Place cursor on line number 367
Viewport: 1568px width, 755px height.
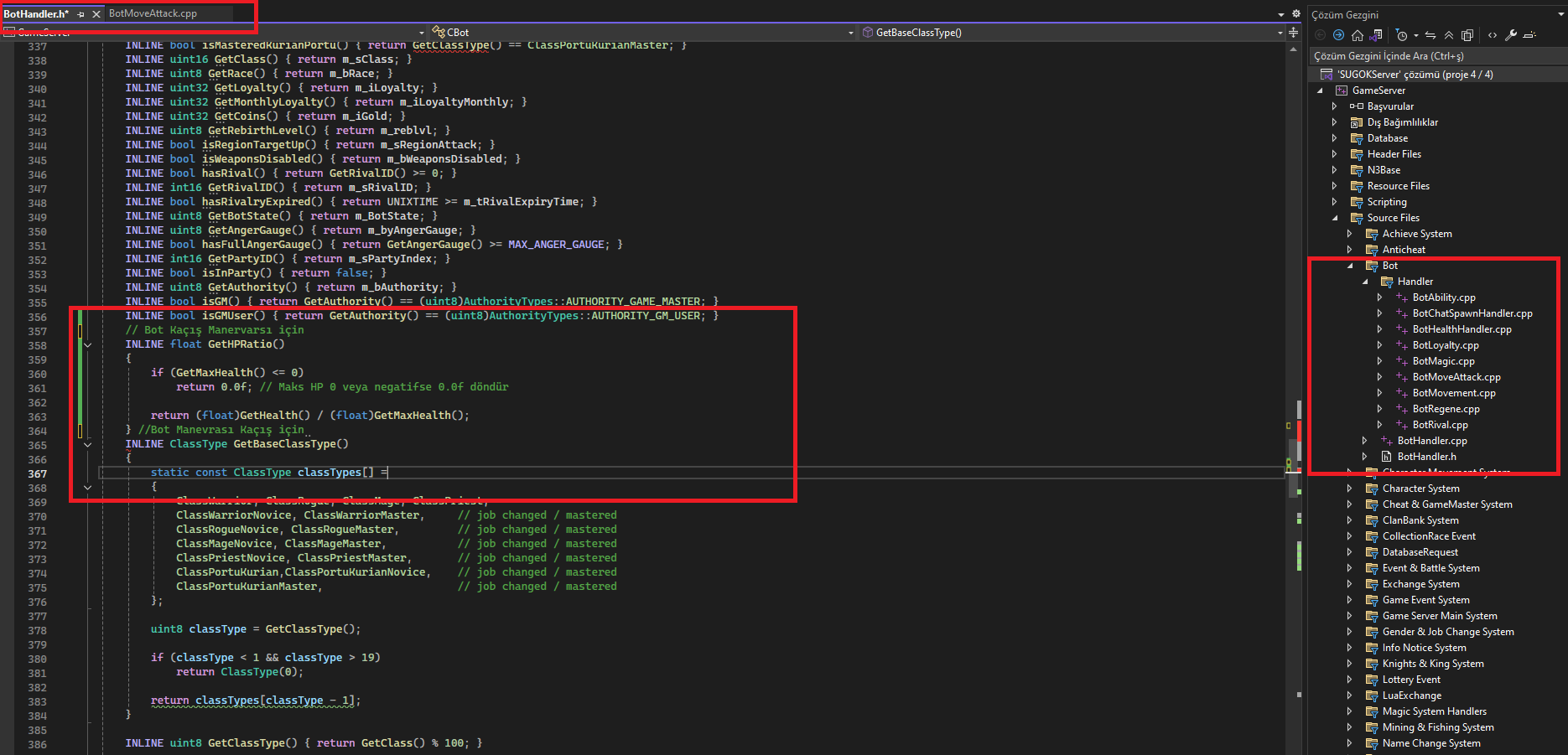click(37, 473)
